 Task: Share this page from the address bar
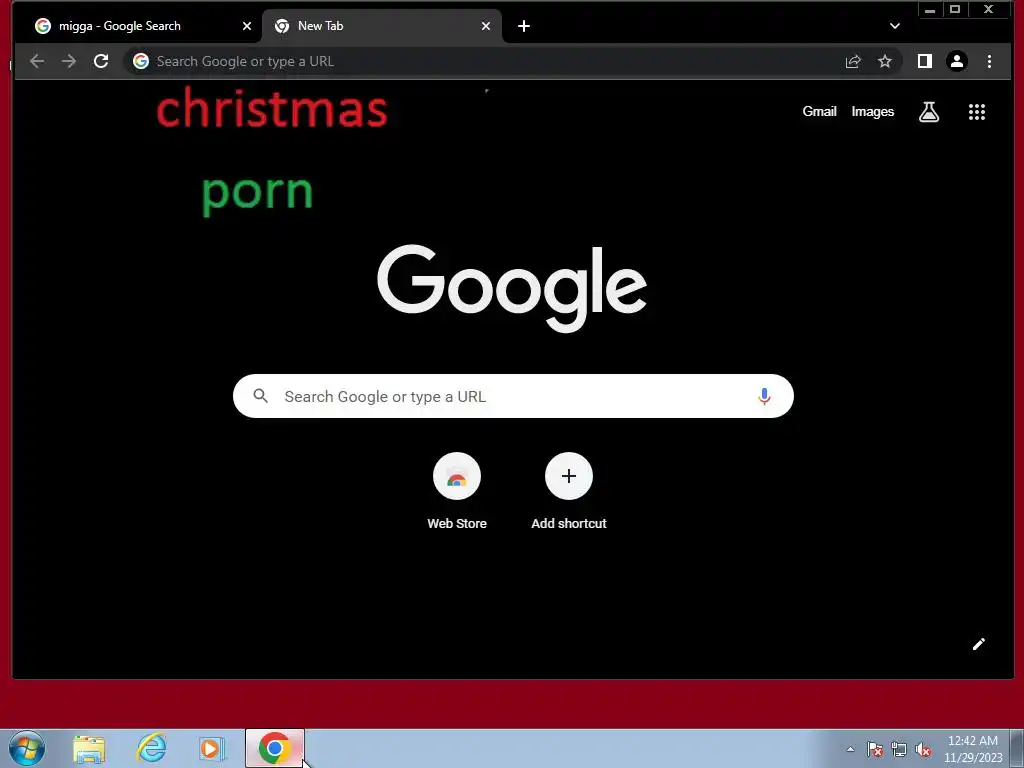point(853,61)
